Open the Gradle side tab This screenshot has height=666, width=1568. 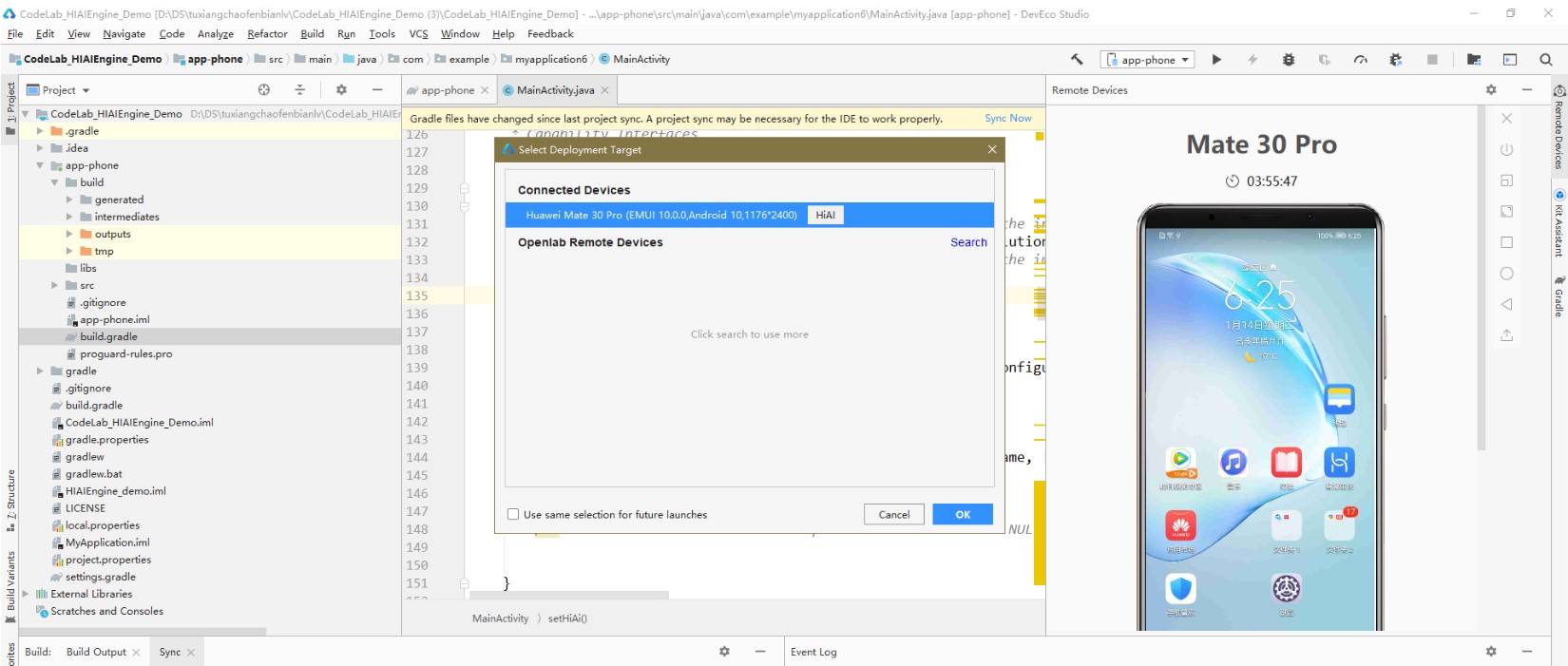[1559, 295]
